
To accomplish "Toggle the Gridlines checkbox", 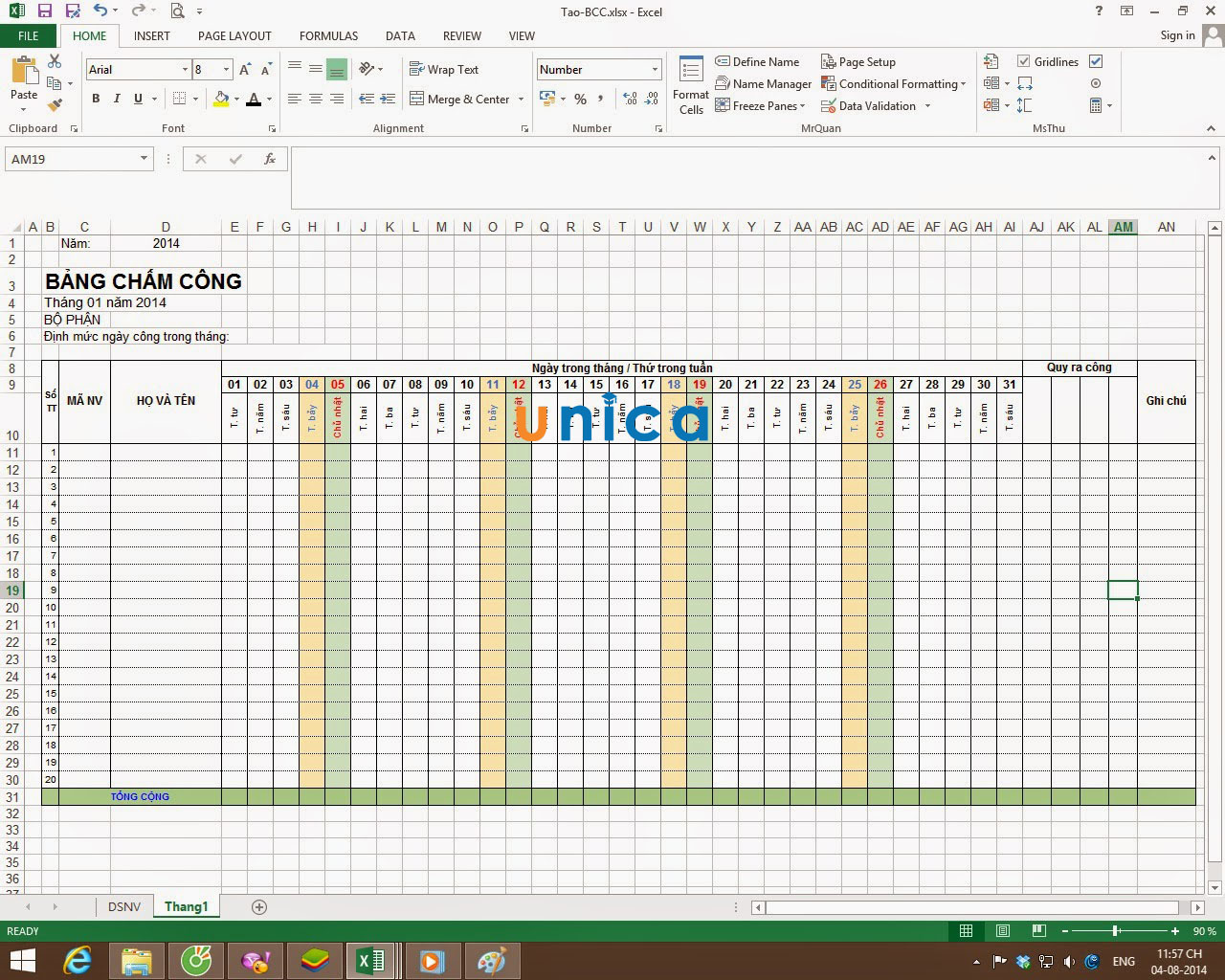I will pos(1024,61).
